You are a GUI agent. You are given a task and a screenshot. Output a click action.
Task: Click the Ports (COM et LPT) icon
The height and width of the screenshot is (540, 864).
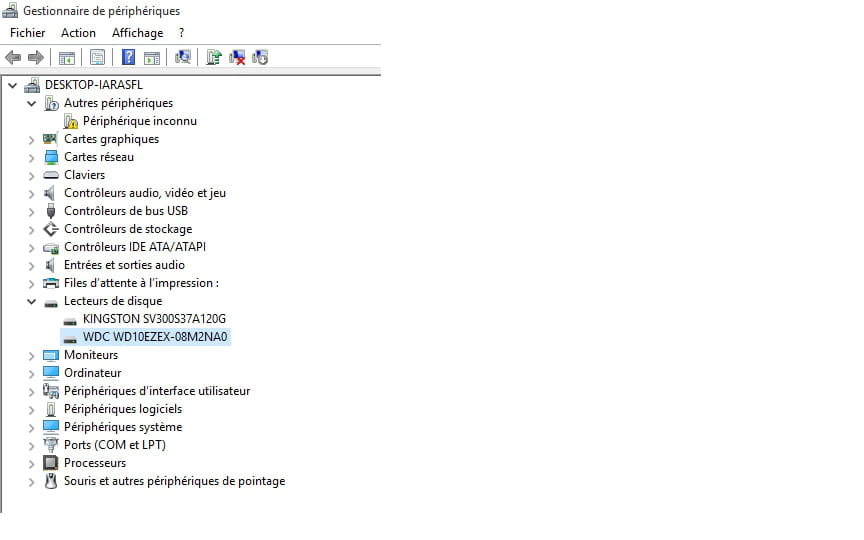[51, 445]
